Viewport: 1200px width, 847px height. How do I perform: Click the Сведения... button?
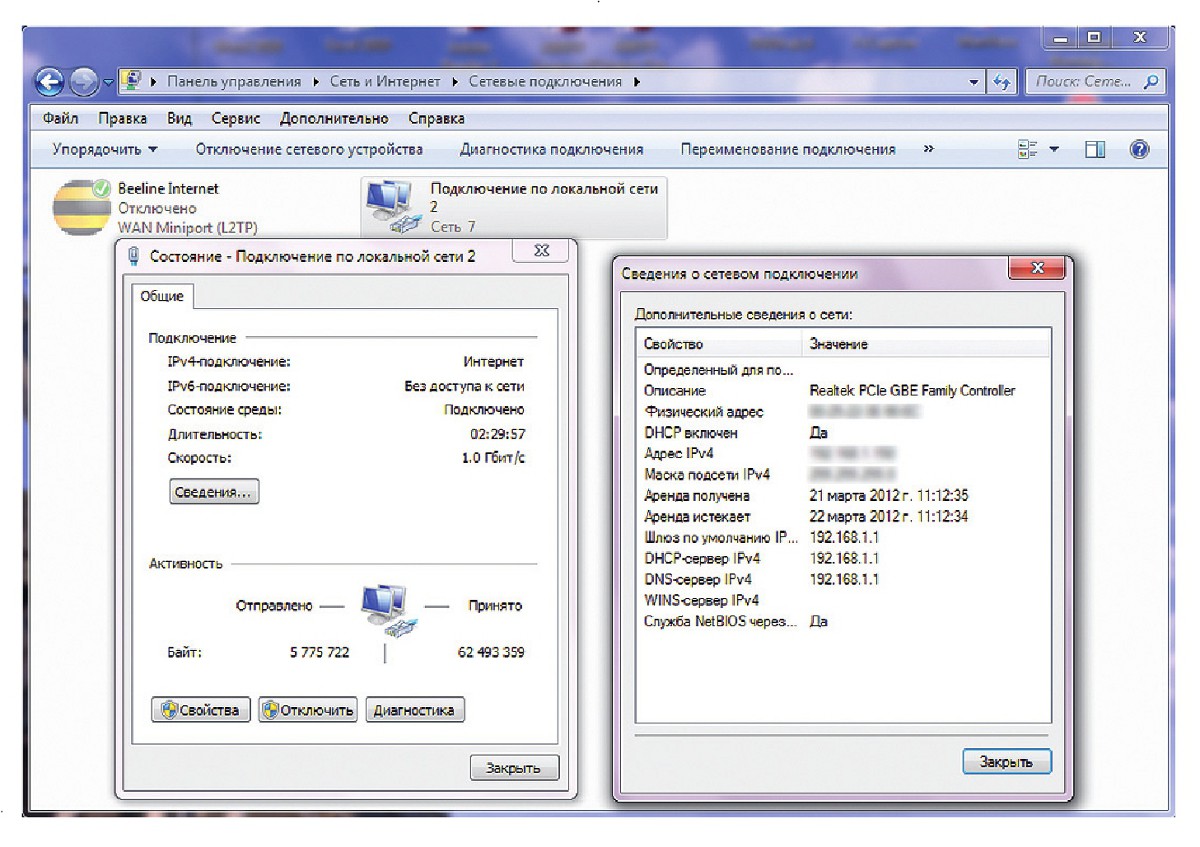[214, 492]
